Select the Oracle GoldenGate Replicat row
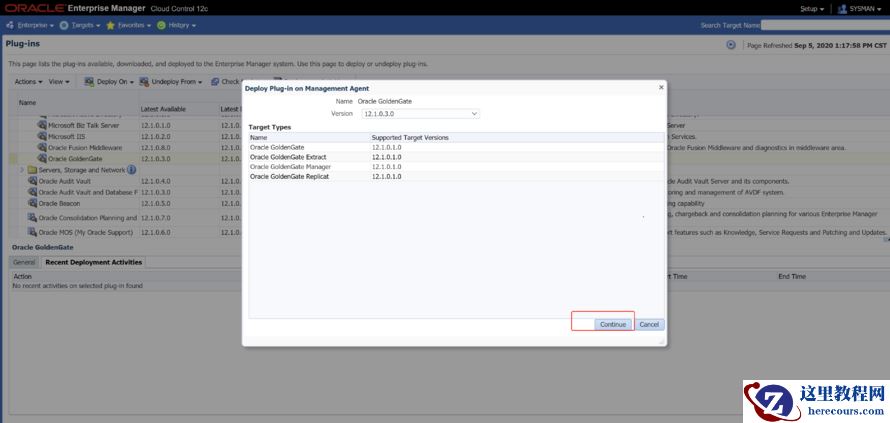 [x=456, y=177]
